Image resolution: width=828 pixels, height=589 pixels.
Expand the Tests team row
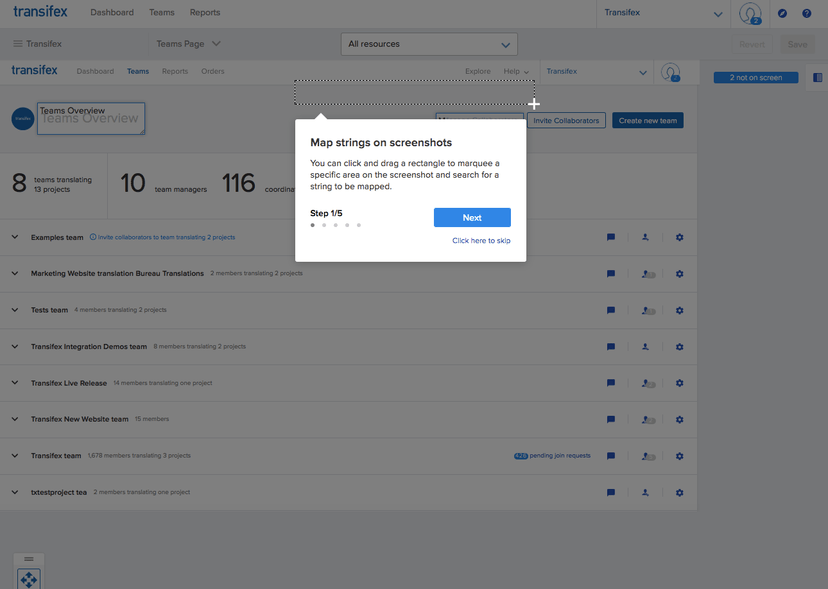[x=15, y=310]
